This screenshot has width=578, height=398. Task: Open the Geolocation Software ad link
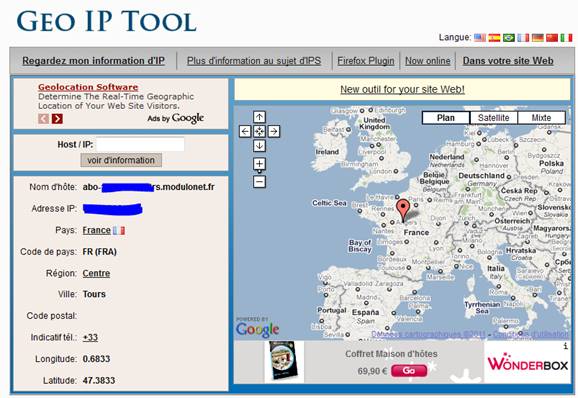[88, 87]
